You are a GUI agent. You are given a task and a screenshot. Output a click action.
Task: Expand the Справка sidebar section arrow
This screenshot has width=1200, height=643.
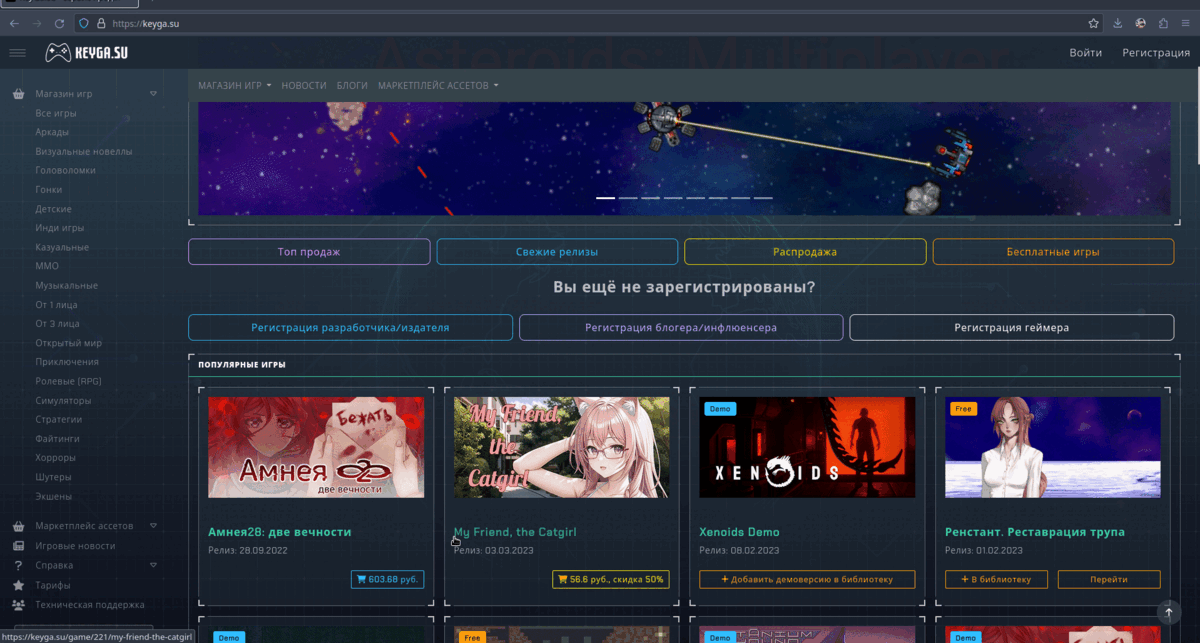(153, 565)
